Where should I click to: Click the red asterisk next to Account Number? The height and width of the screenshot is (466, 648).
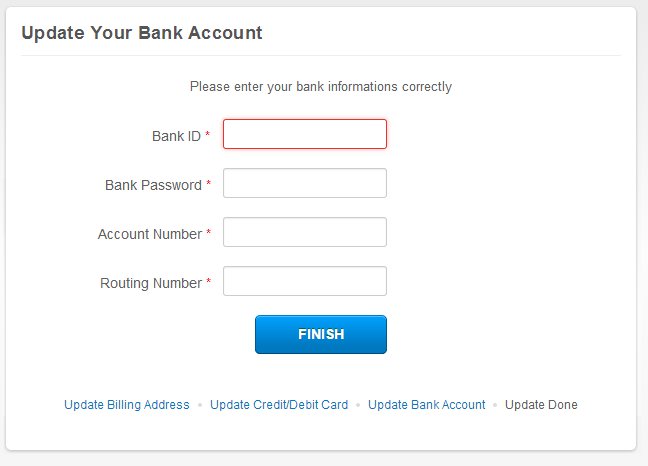click(208, 234)
